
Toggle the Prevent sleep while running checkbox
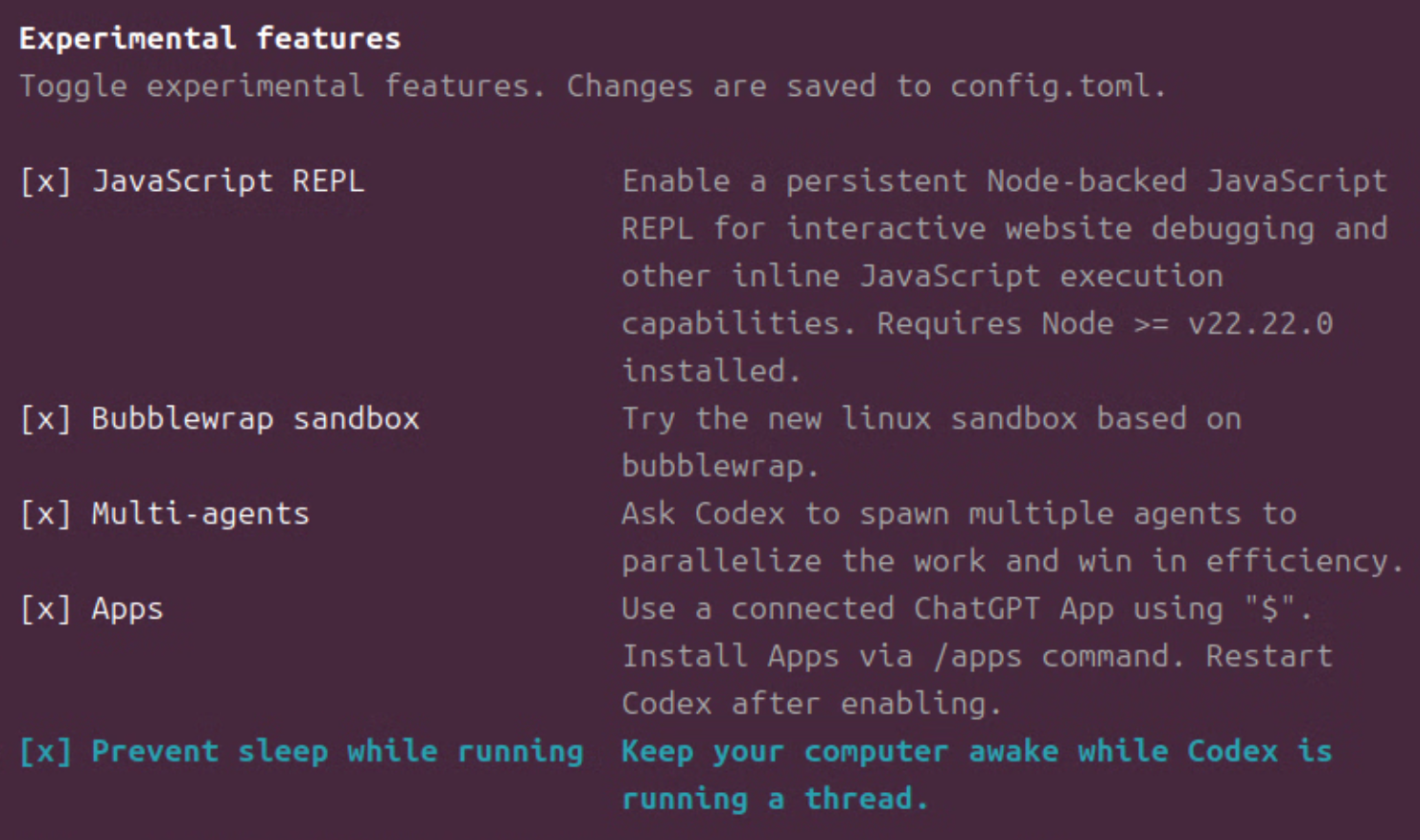click(x=45, y=752)
